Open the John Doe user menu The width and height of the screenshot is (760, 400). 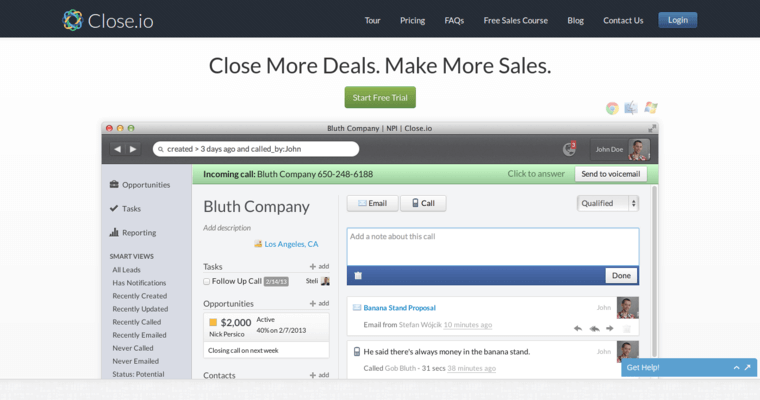point(620,149)
